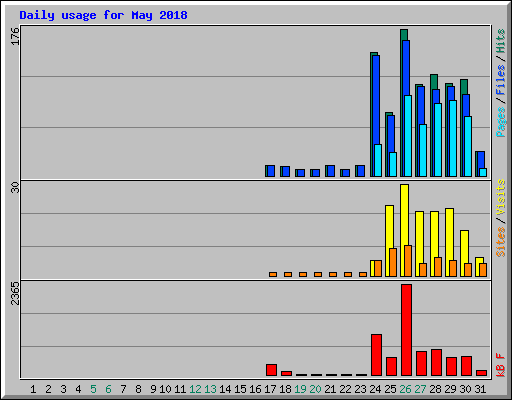This screenshot has height=400, width=512.
Task: Click green day 27 on the x-axis
Action: tap(420, 389)
